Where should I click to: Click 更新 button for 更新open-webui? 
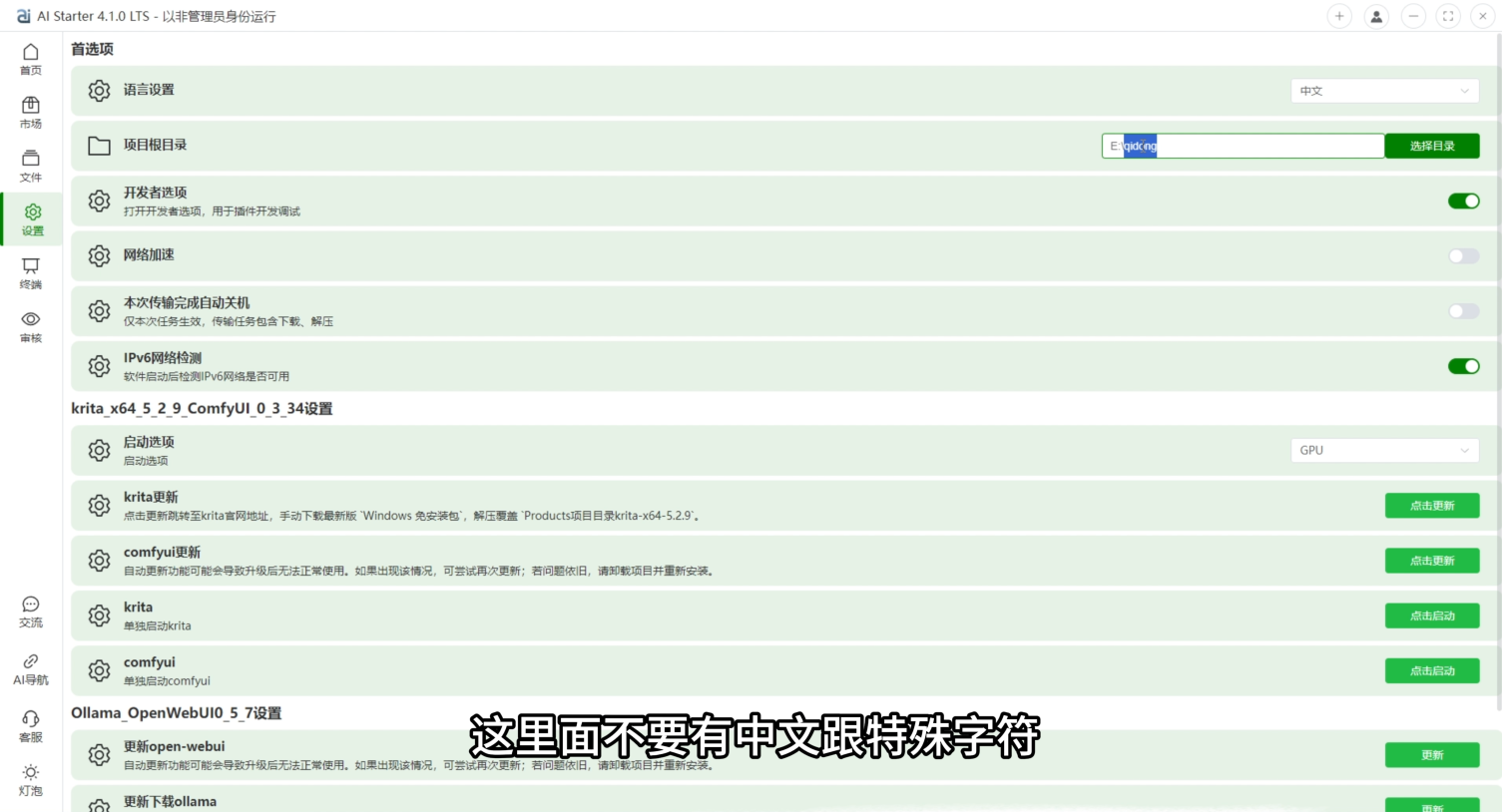click(1432, 755)
